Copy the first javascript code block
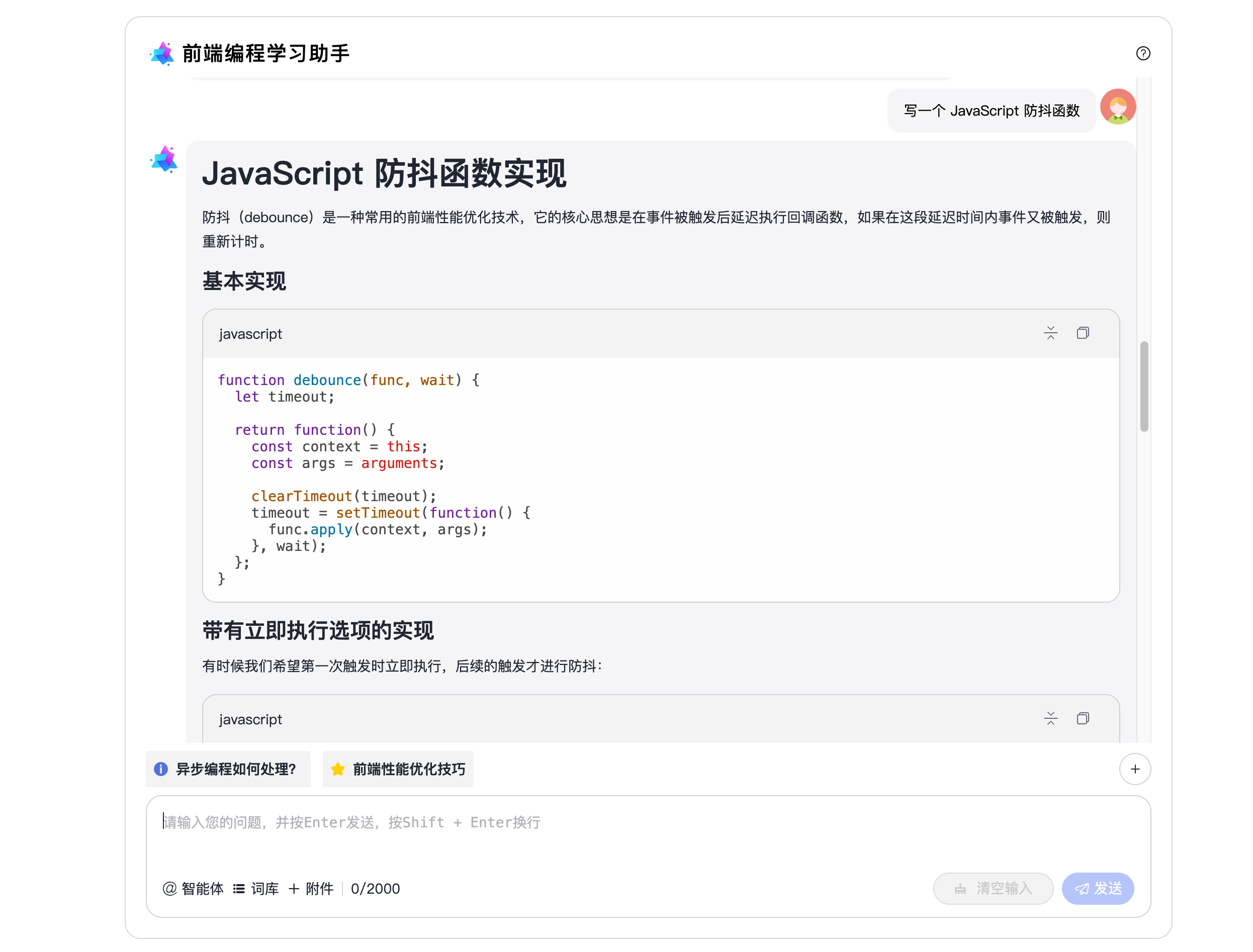 (1082, 333)
